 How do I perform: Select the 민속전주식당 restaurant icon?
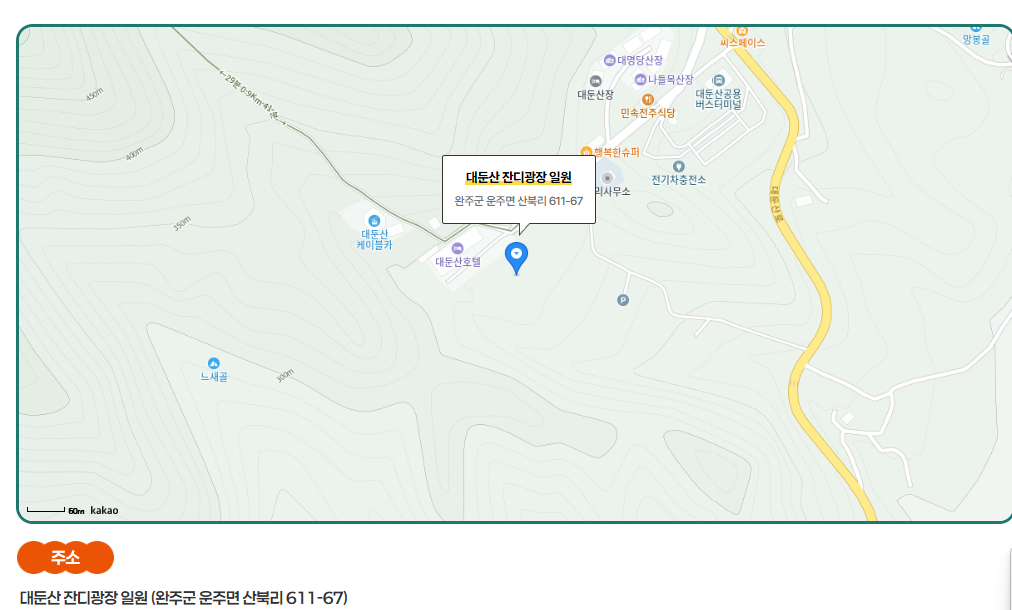[648, 99]
